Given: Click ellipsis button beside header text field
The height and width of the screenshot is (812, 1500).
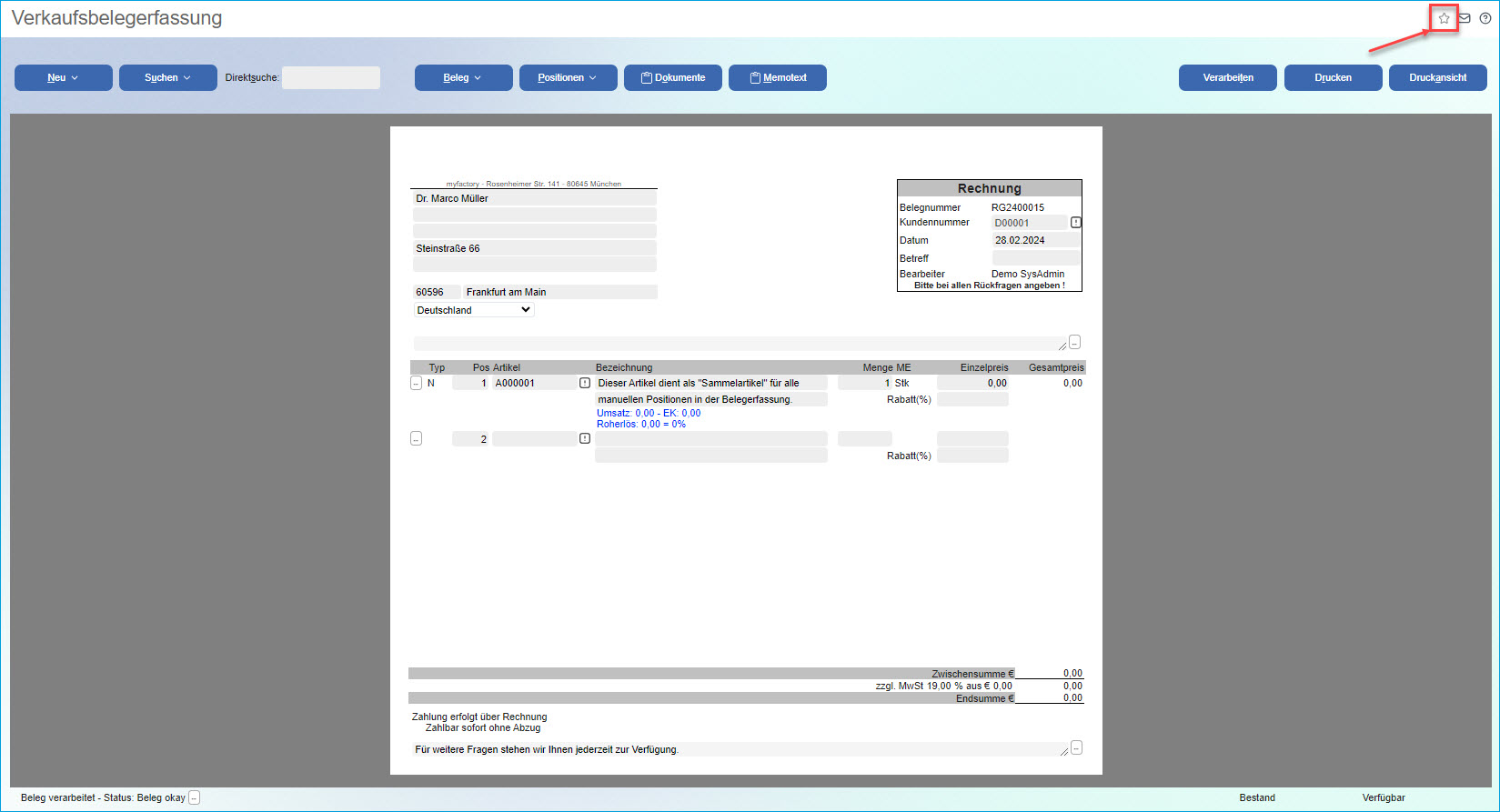Looking at the screenshot, I should pyautogui.click(x=1075, y=342).
